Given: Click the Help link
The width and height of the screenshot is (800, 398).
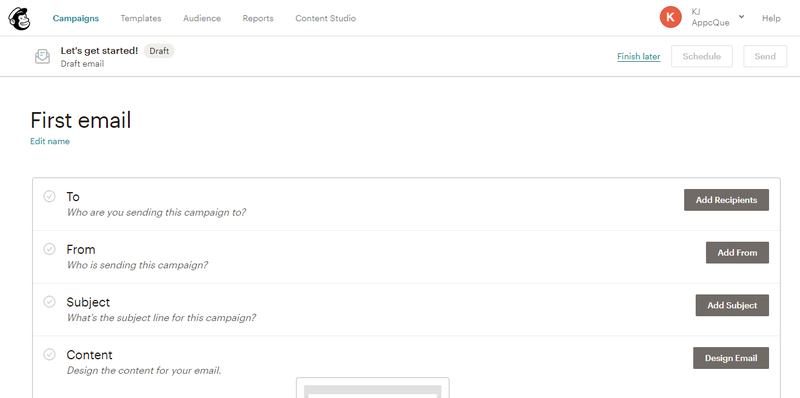Looking at the screenshot, I should [x=771, y=18].
